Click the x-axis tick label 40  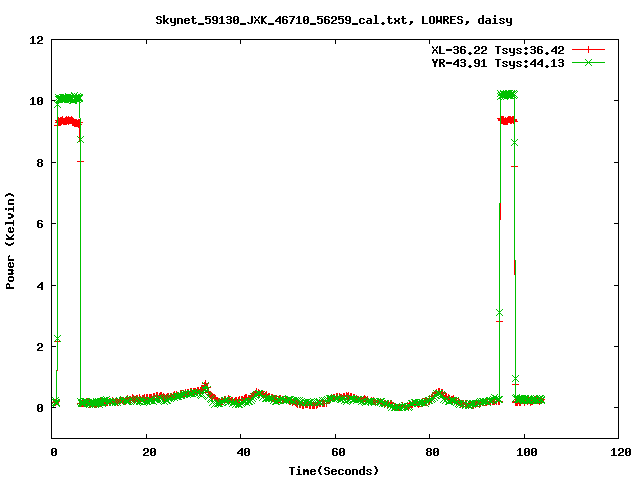(x=244, y=452)
